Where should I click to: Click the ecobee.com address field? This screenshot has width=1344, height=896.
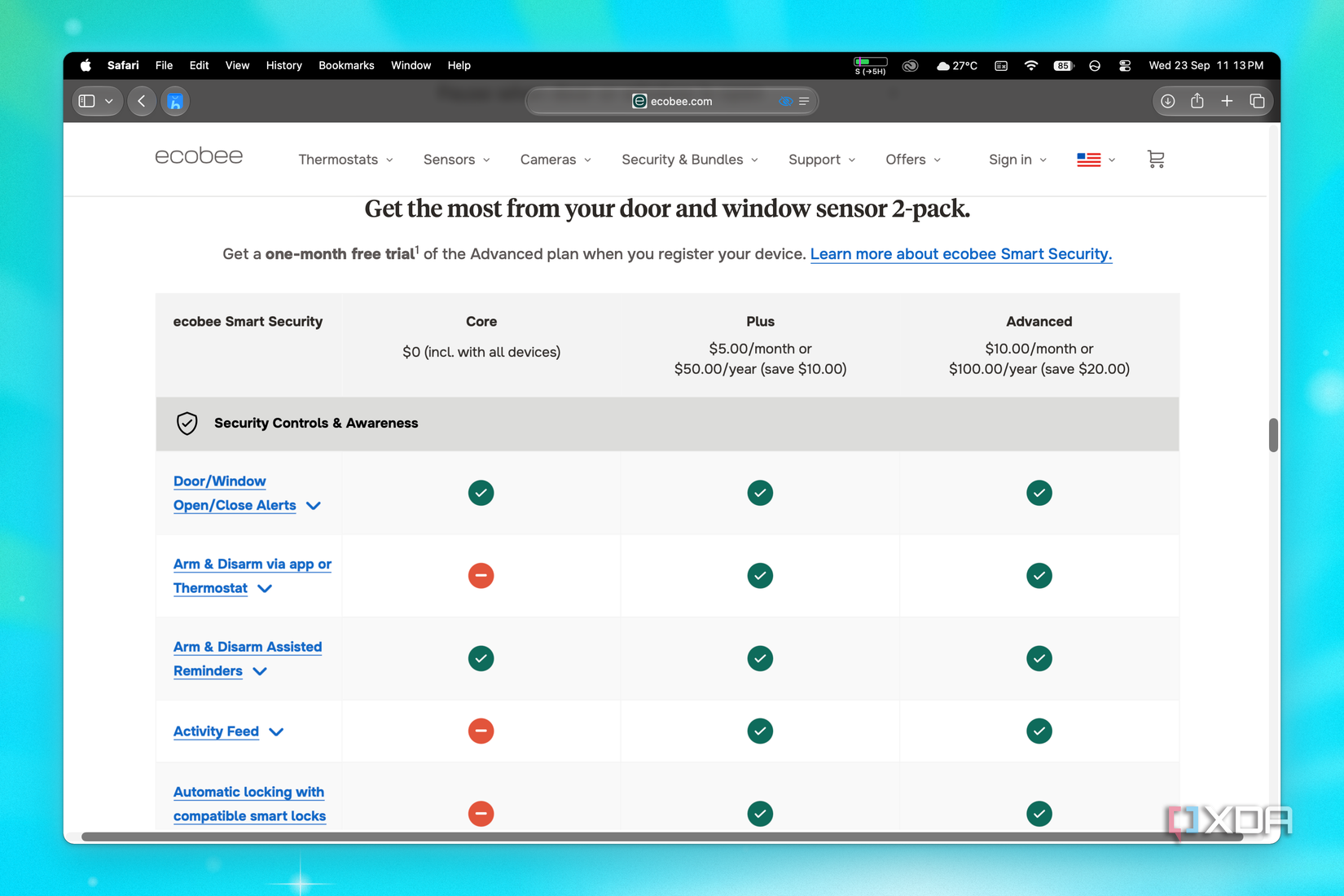(672, 101)
